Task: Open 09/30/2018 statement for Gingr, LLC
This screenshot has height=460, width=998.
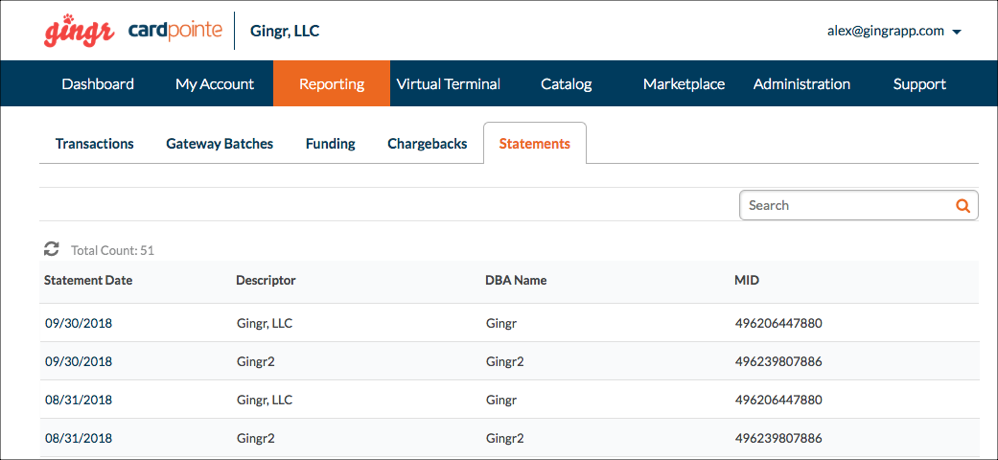Action: pos(78,323)
